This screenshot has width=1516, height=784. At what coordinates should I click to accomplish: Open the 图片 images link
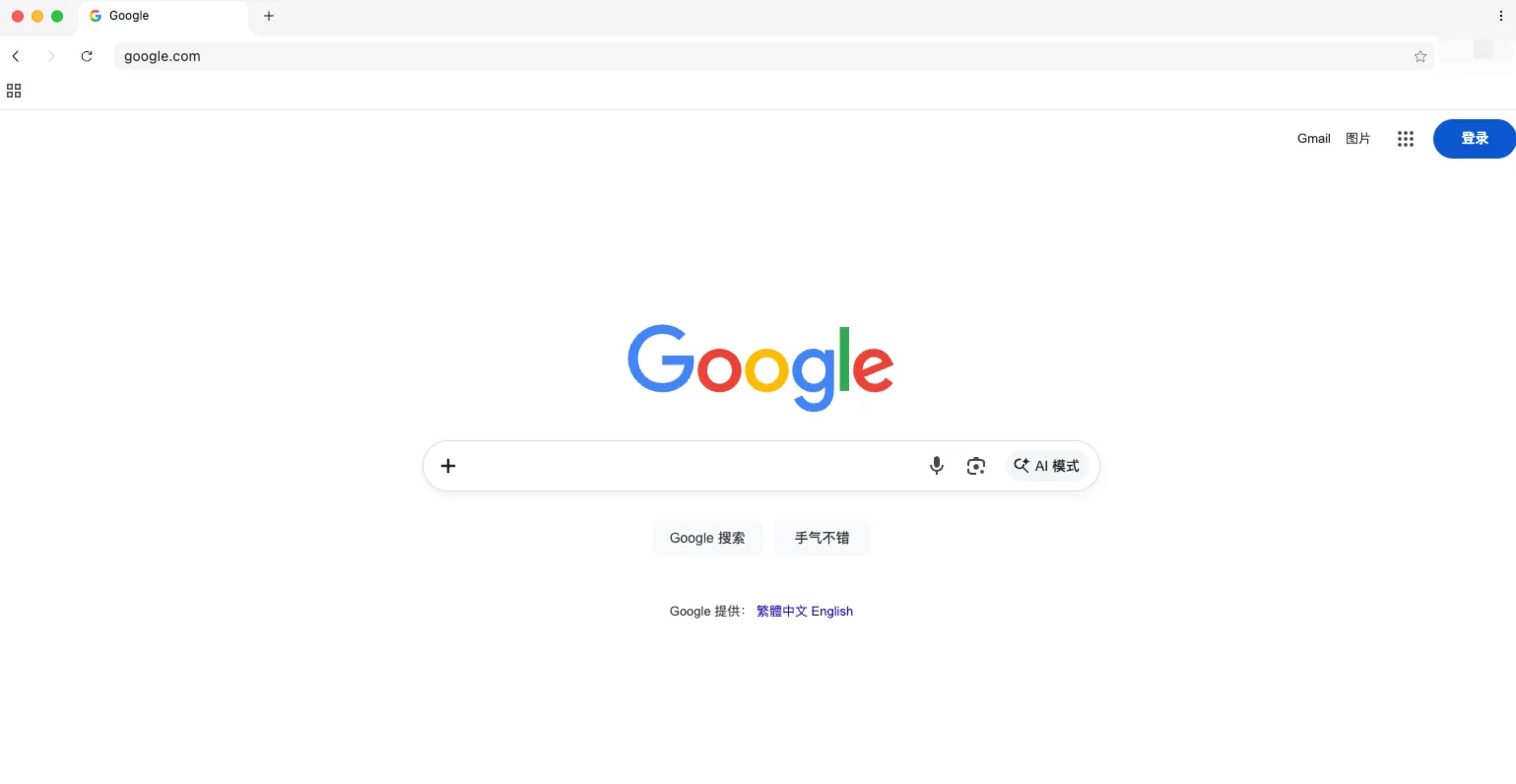1357,139
